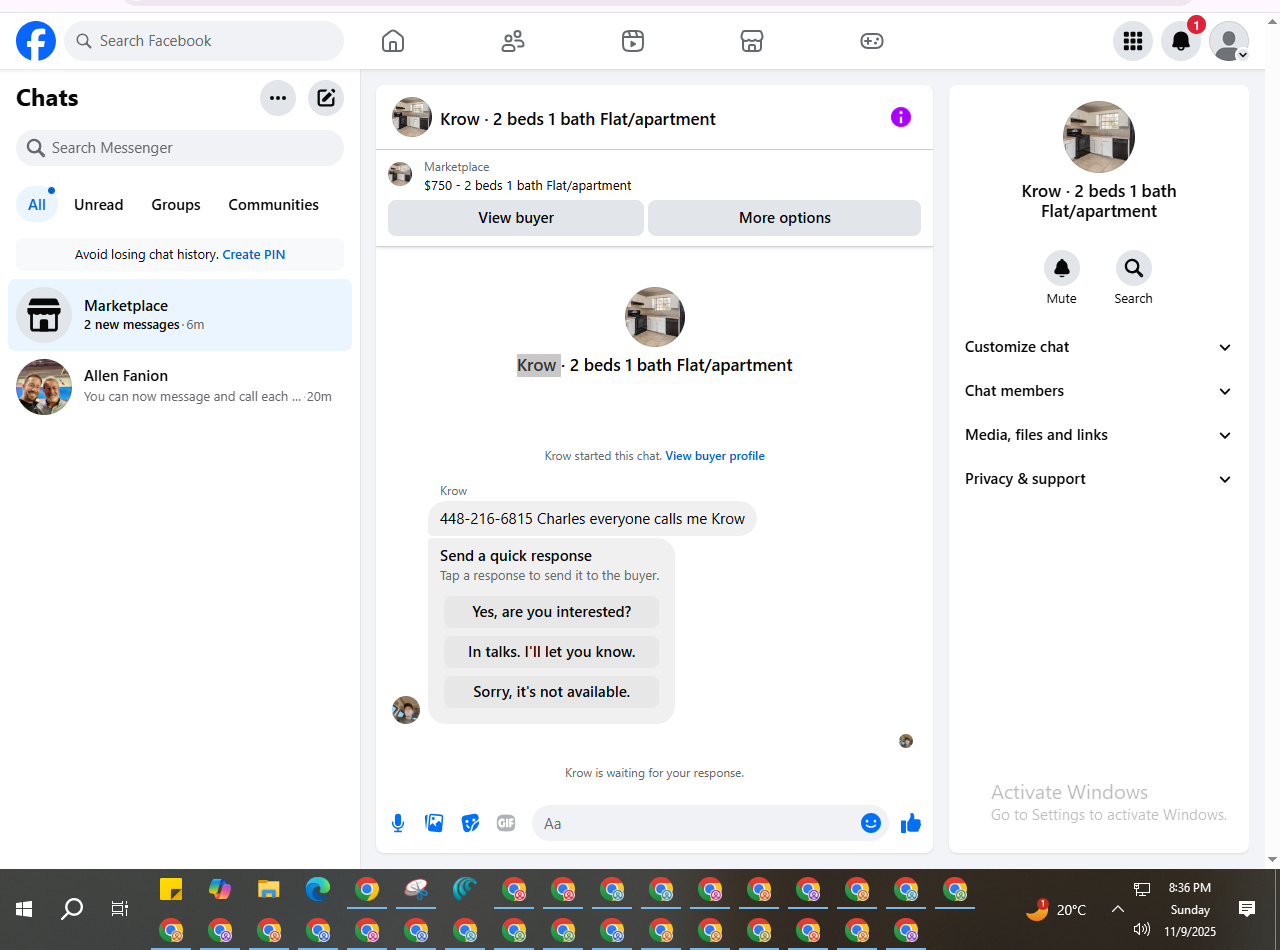The width and height of the screenshot is (1280, 950).
Task: Switch to the Groups tab
Action: (176, 205)
